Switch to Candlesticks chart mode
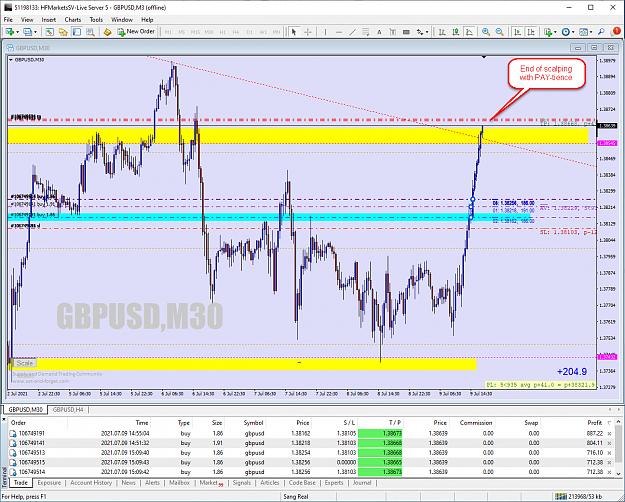This screenshot has width=625, height=502. [x=456, y=32]
